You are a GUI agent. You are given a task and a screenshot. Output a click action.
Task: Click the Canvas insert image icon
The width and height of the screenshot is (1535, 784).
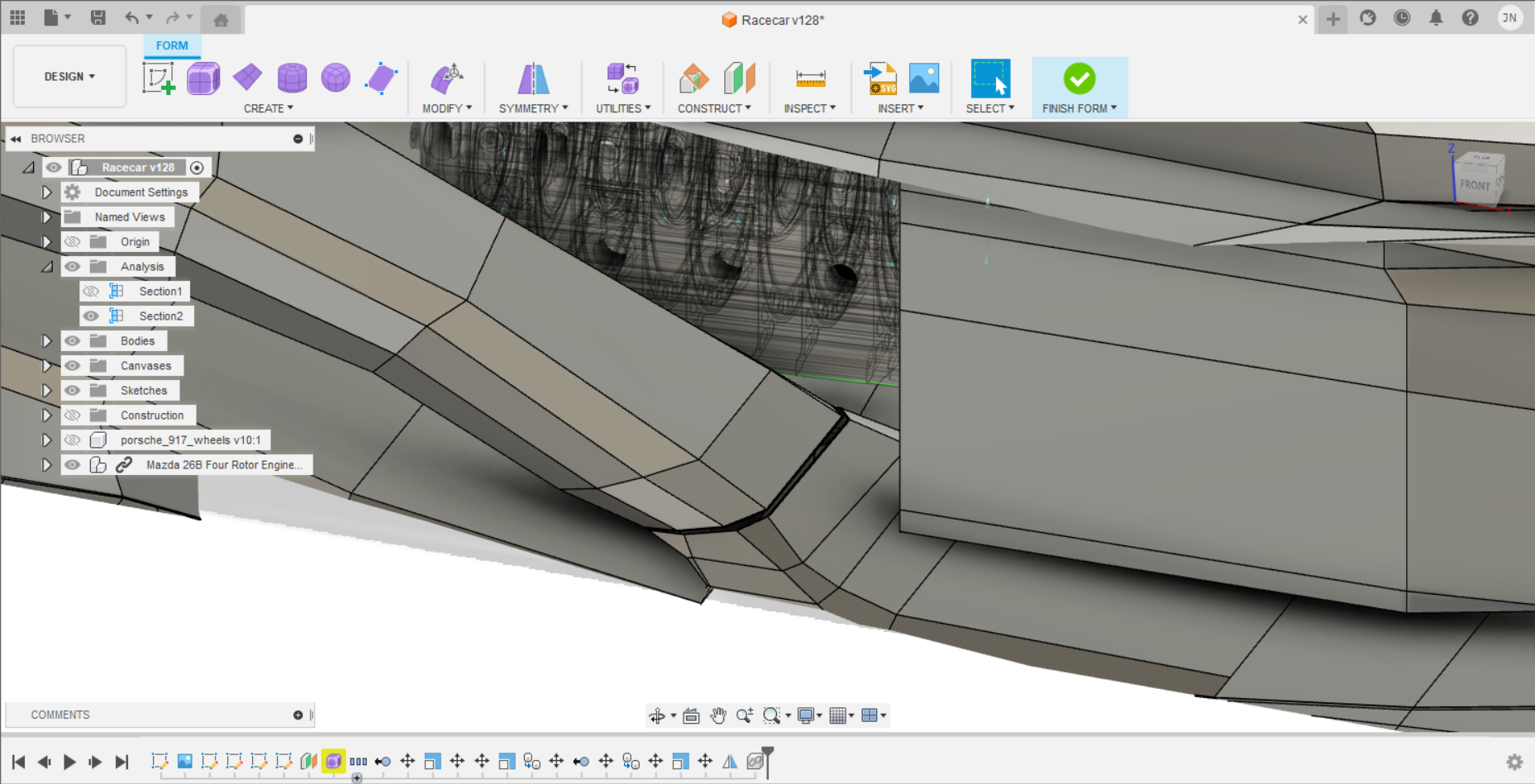(x=923, y=77)
